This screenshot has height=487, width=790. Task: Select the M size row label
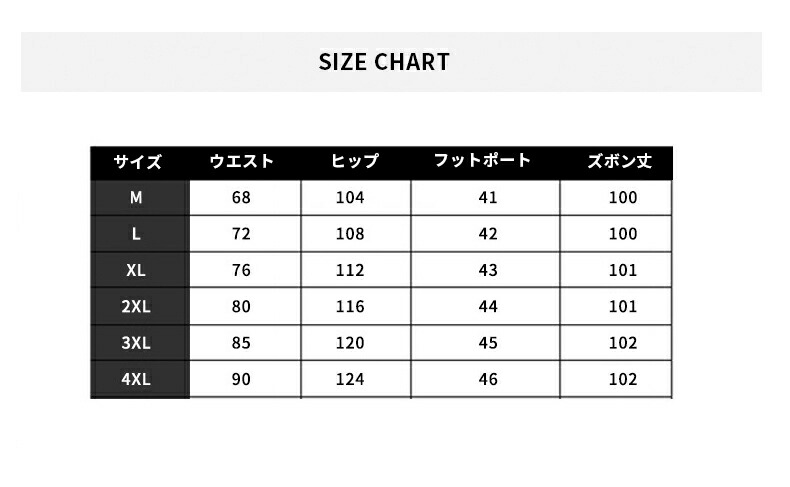click(x=137, y=198)
